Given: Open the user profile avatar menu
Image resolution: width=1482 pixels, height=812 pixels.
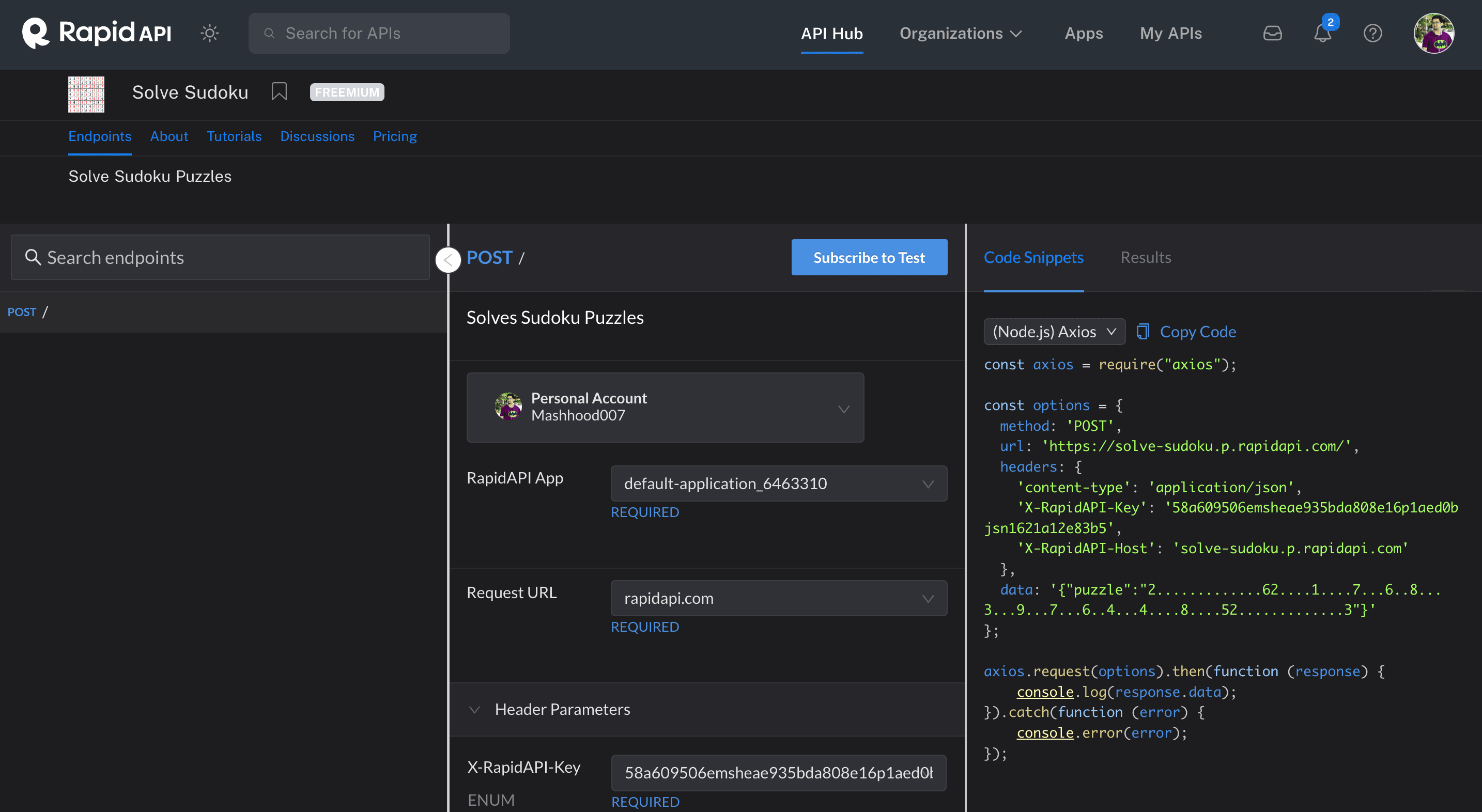Looking at the screenshot, I should pyautogui.click(x=1433, y=33).
